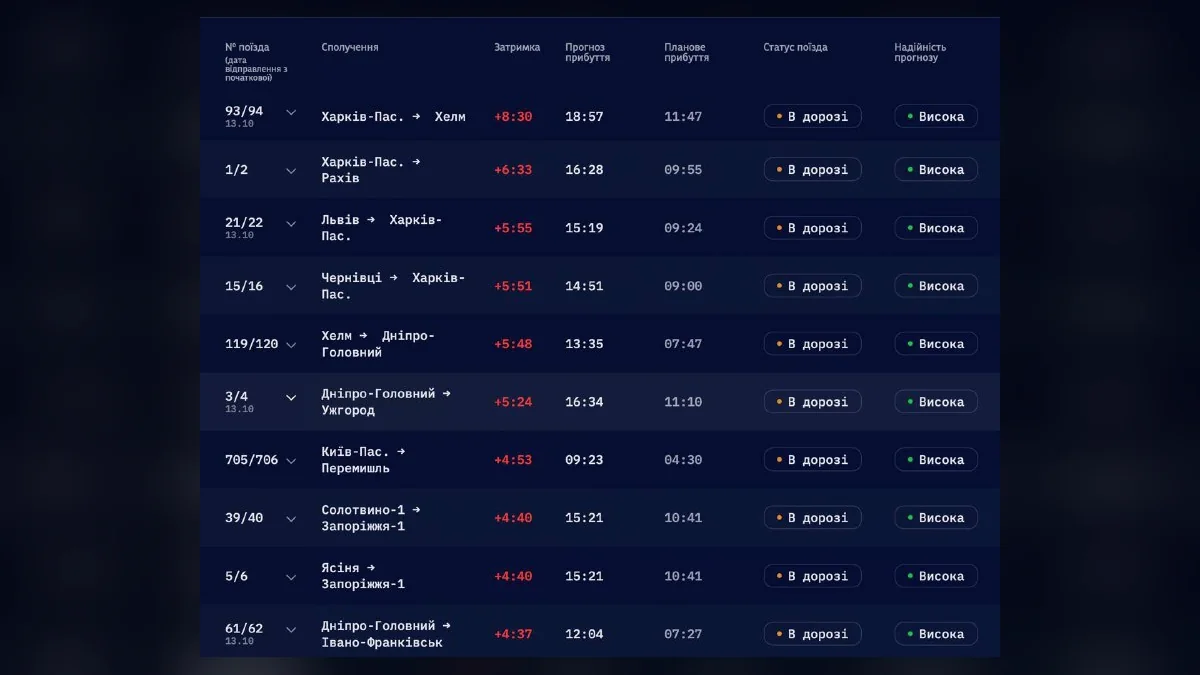Click forecast arrival time '15:19'

click(x=584, y=228)
